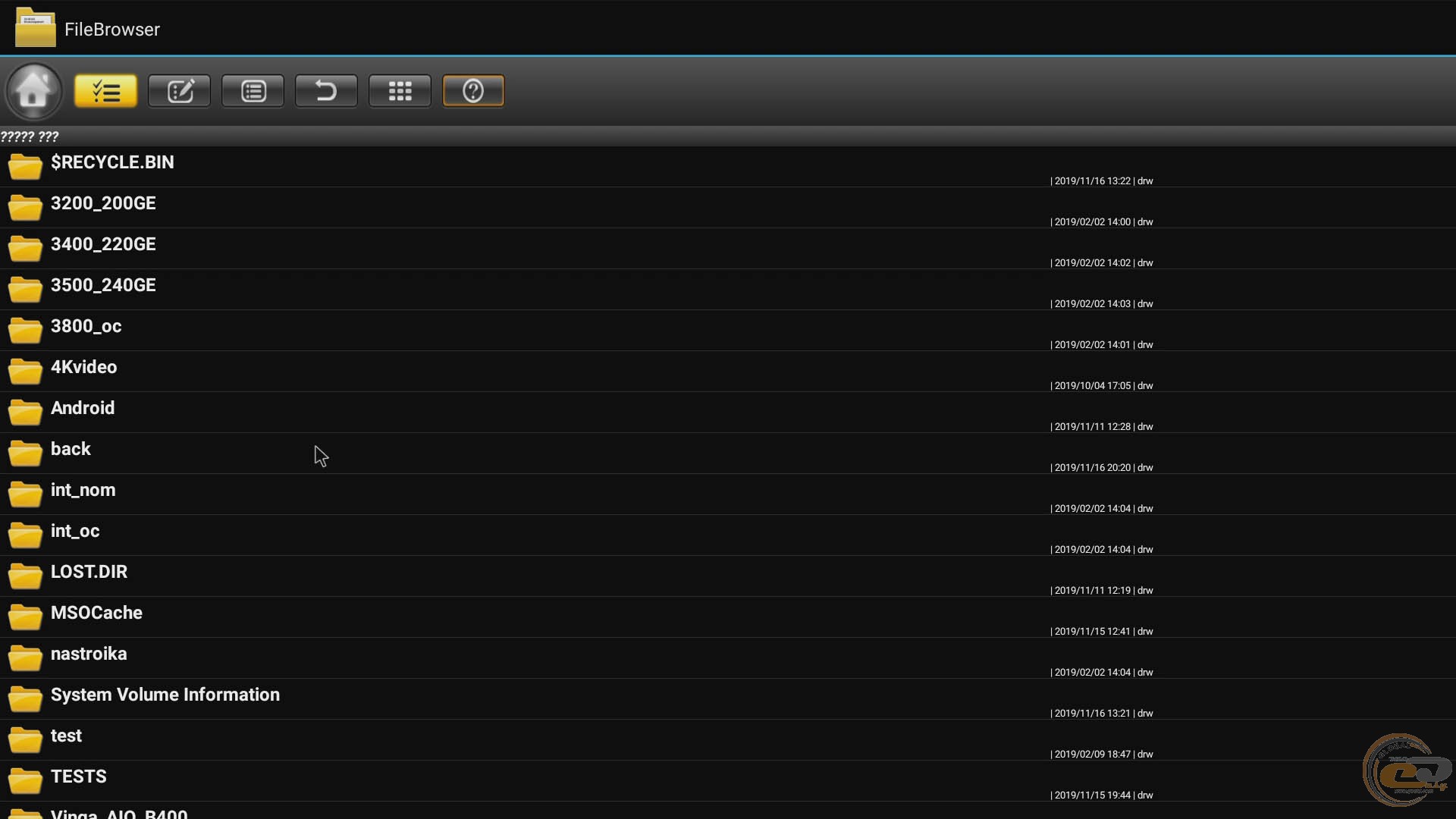Click the int_oc folder entry

click(75, 532)
